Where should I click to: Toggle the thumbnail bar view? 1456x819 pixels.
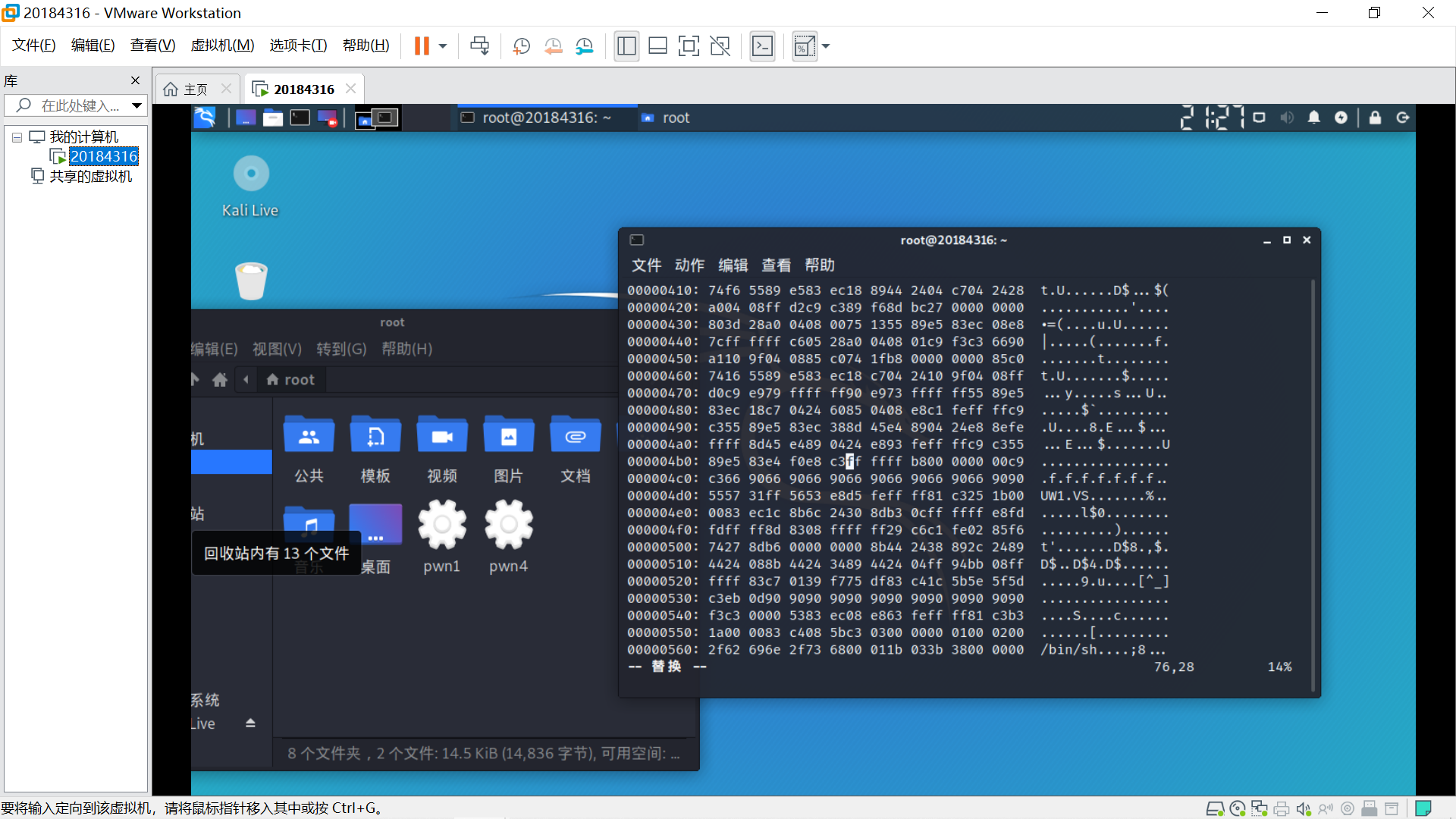coord(657,46)
